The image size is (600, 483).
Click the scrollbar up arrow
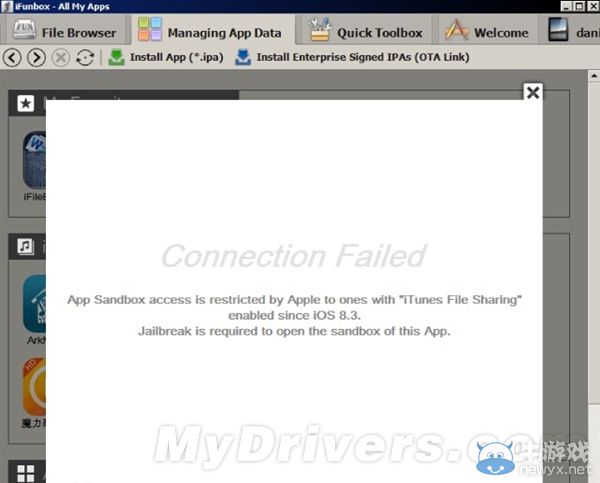click(594, 76)
